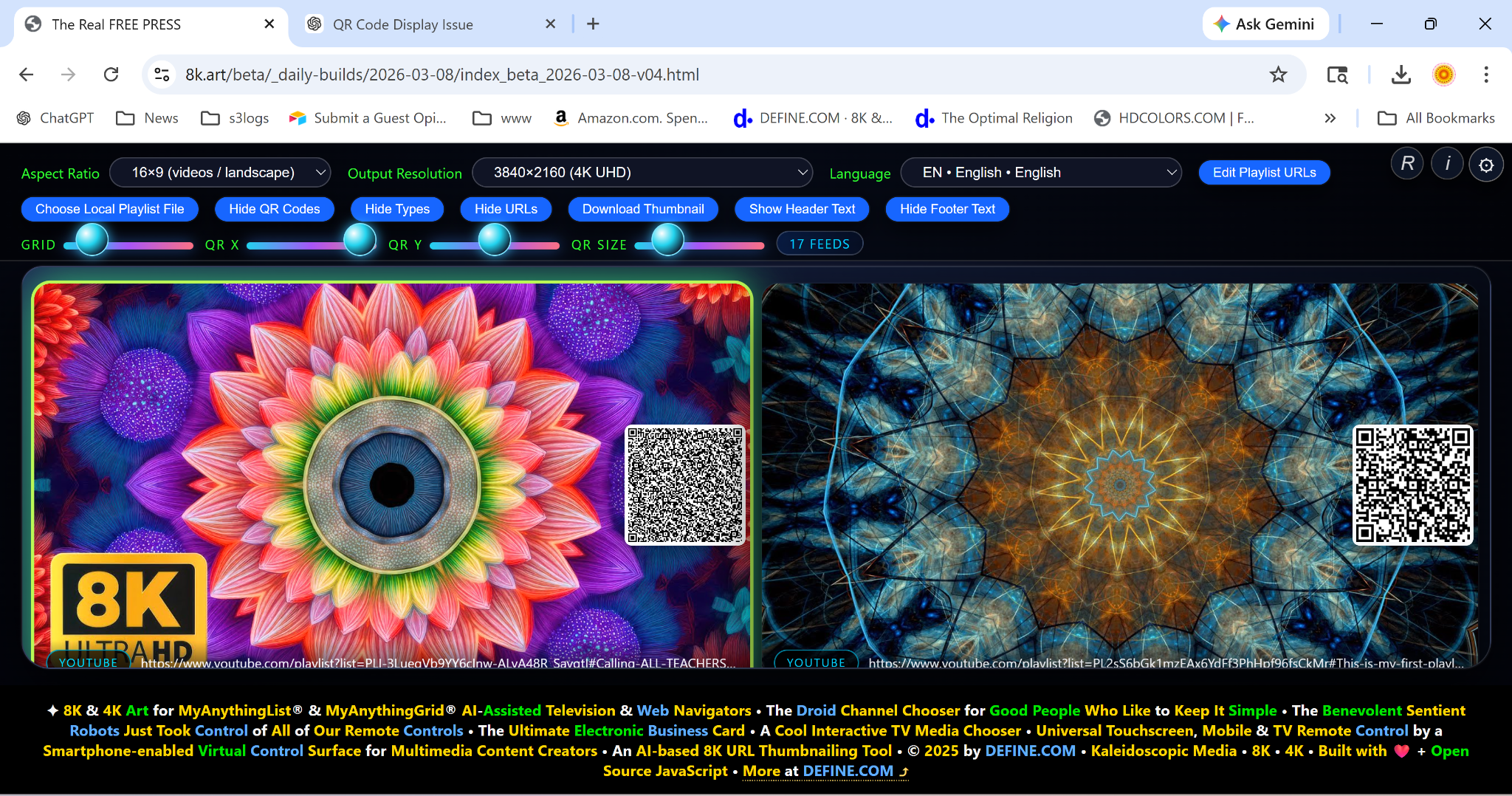Click the This-is-my-first-playl YouTube URL

coord(1166,663)
